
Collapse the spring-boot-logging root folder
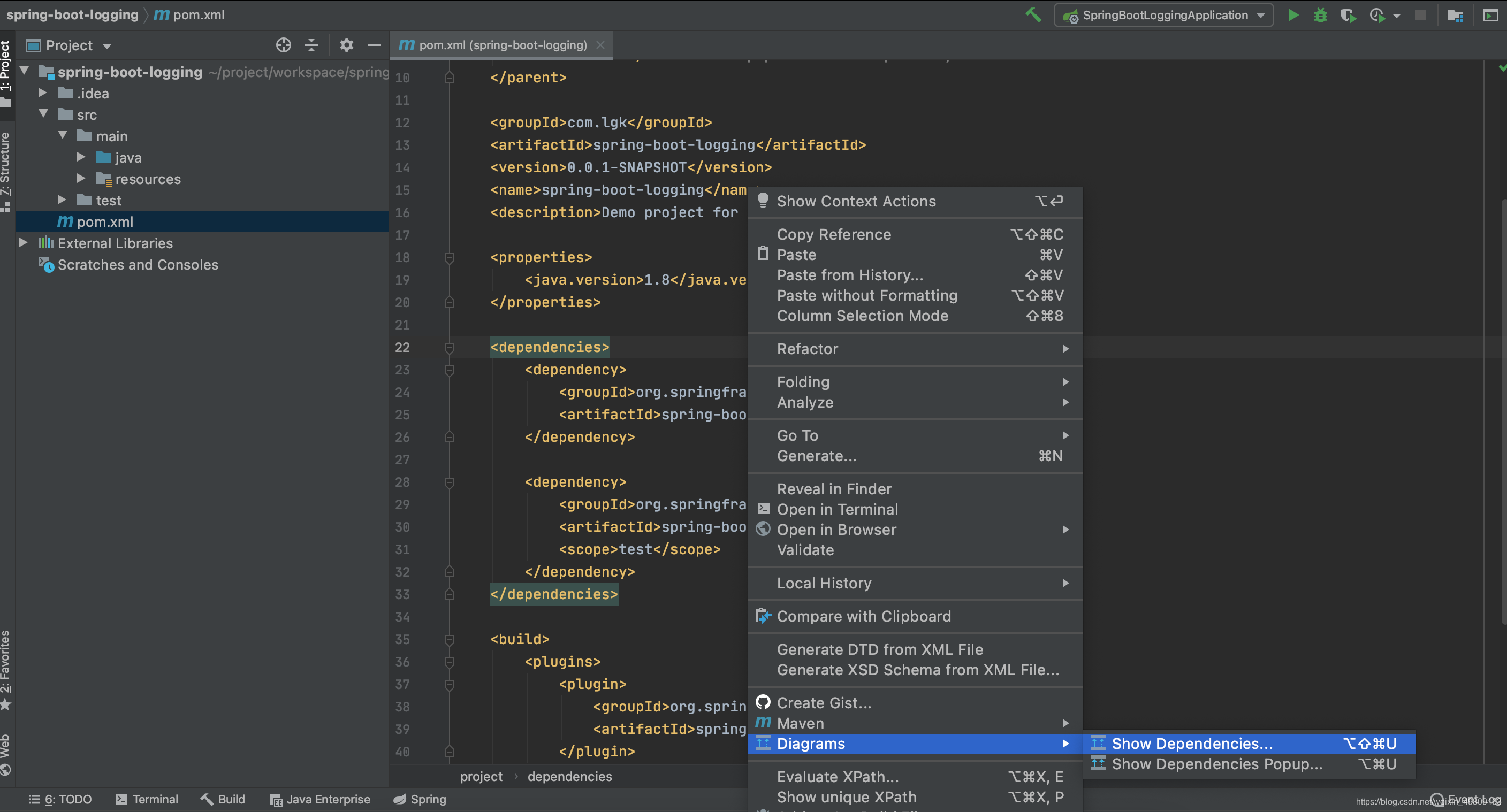[25, 71]
